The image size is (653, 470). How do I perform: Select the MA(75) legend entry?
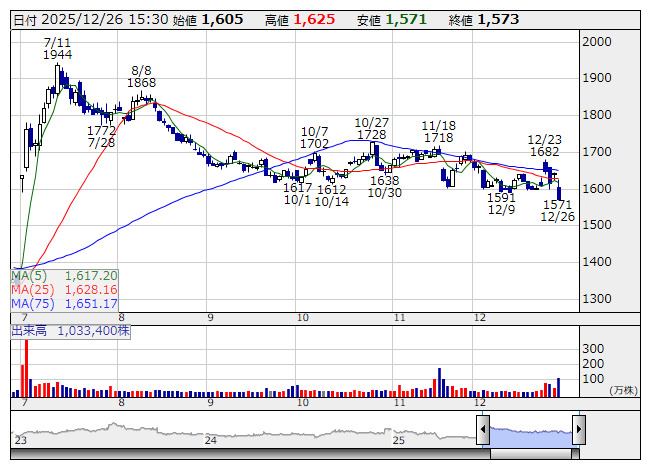65,303
